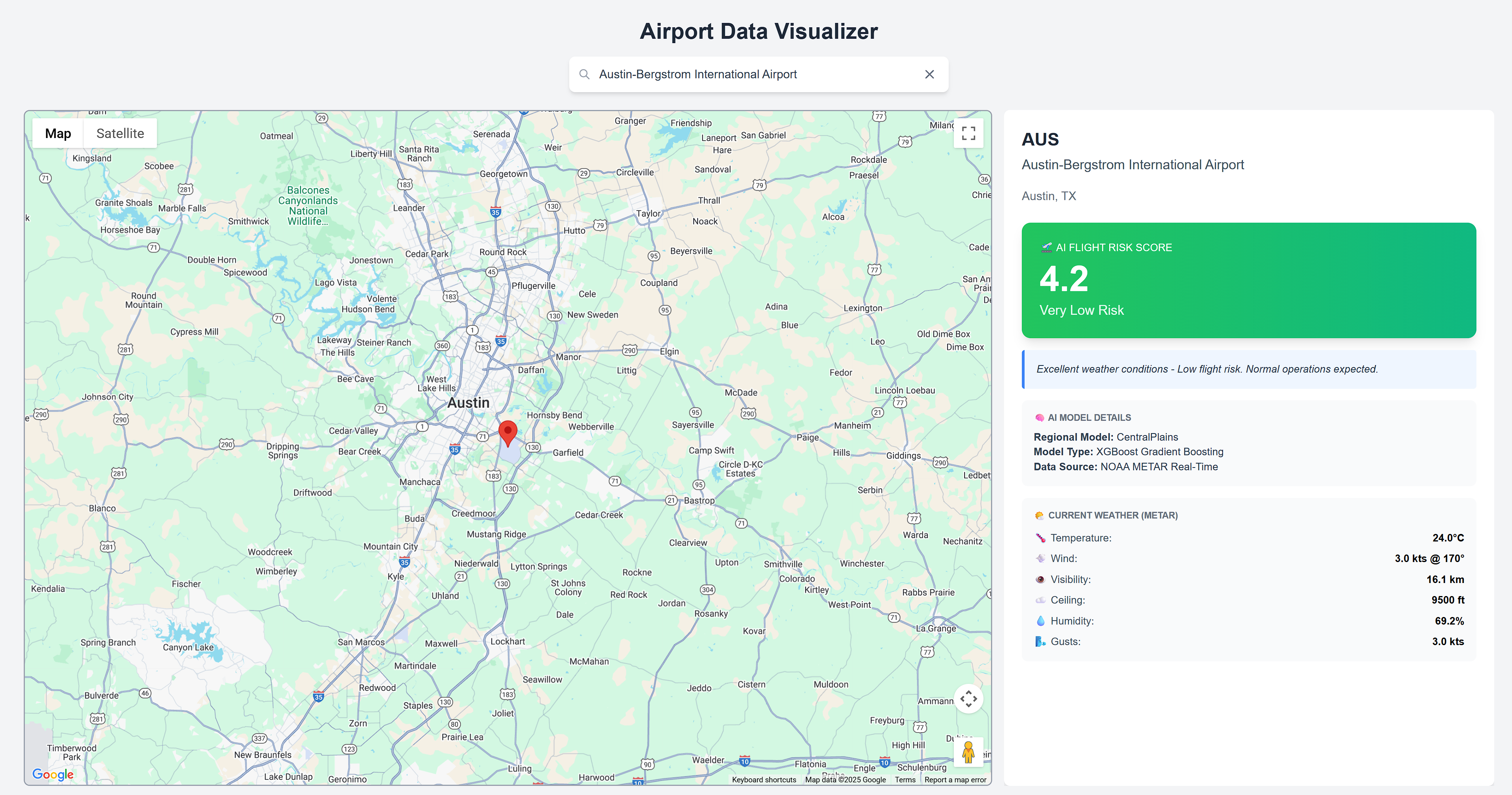Click the humidity droplet icon
Screen dimensions: 1512x795
click(x=1040, y=621)
